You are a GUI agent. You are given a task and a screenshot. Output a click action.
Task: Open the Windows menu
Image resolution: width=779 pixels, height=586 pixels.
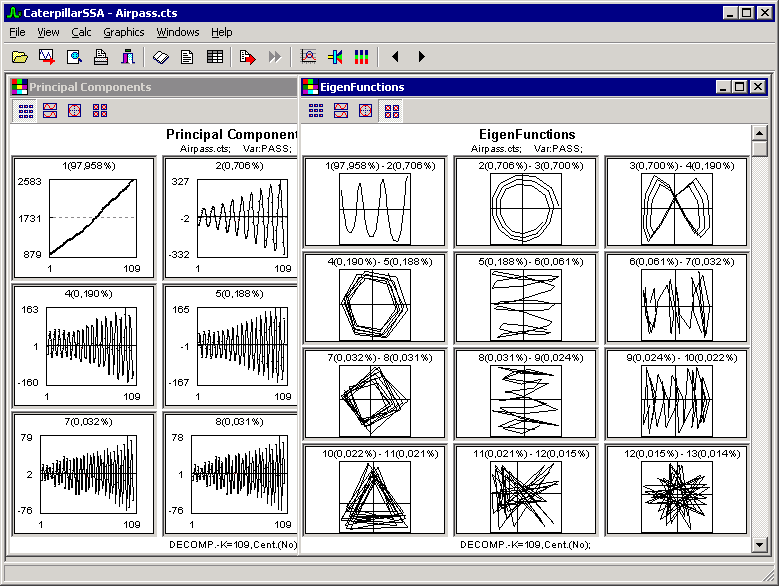tap(178, 32)
